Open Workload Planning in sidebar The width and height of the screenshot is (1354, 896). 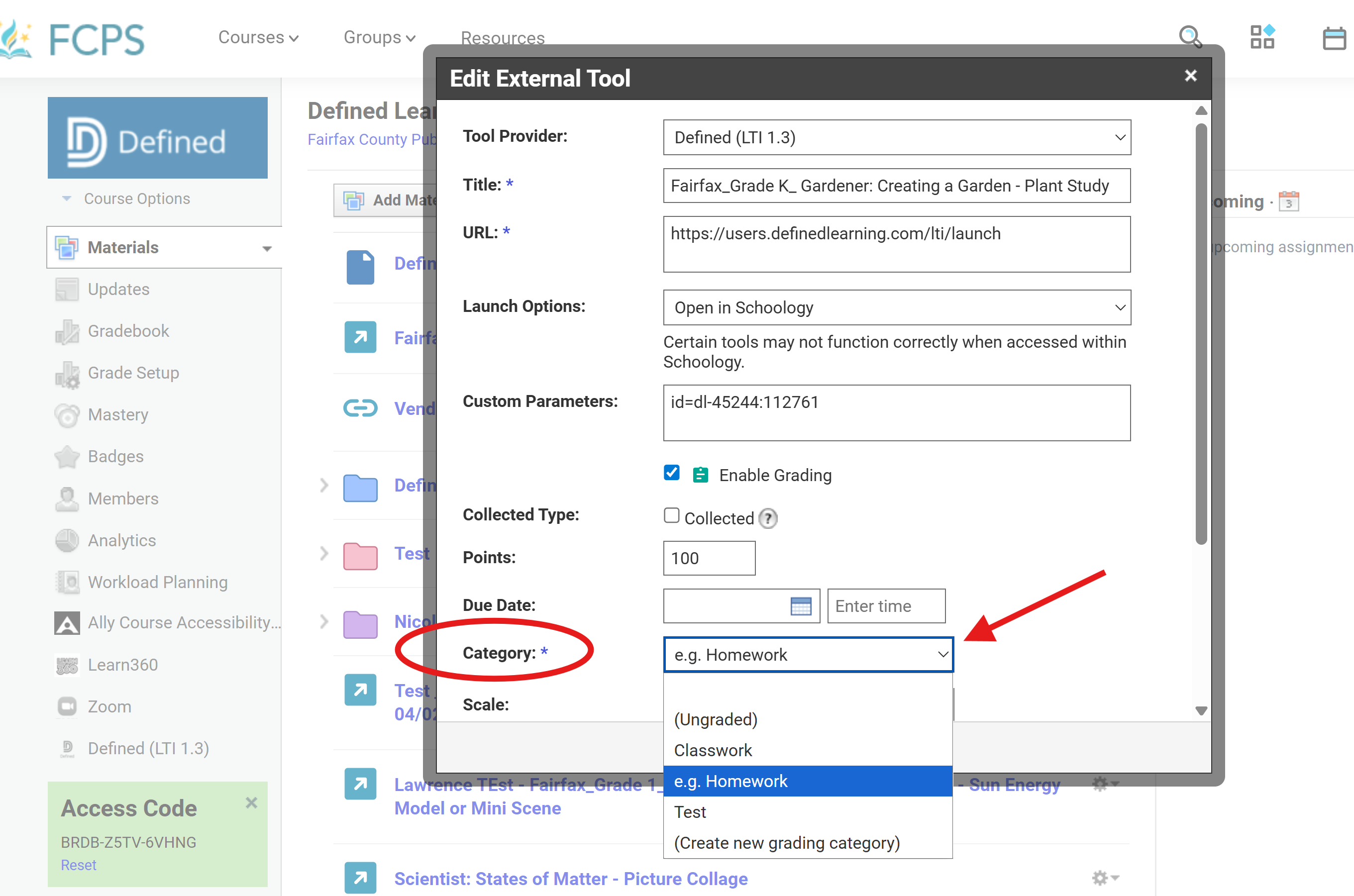click(158, 582)
